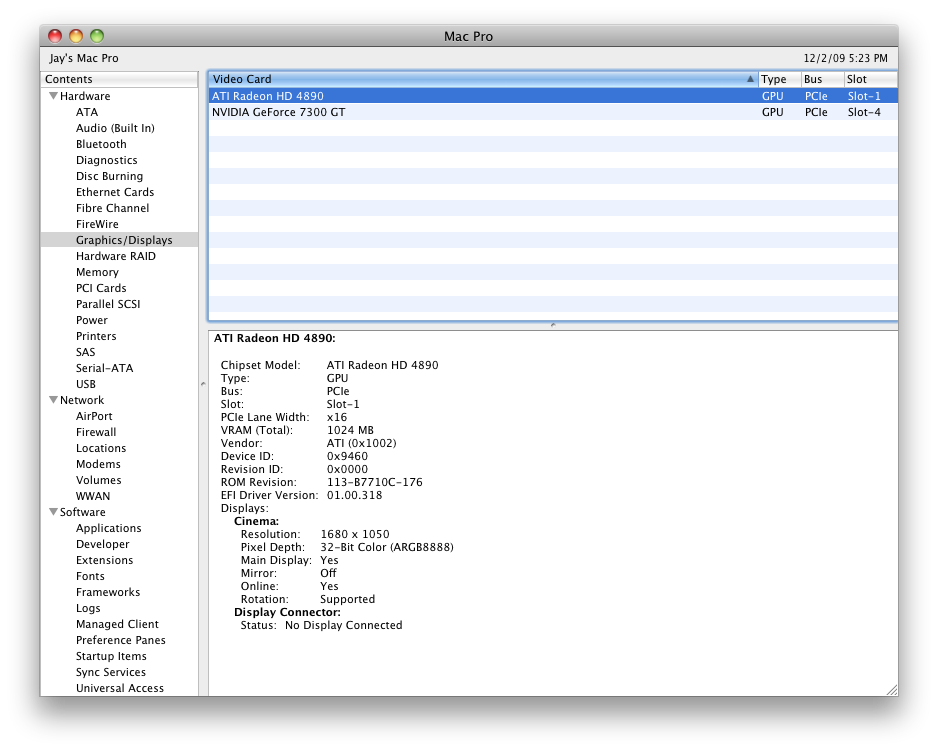Select Startup Items entry
This screenshot has width=938, height=751.
(111, 656)
